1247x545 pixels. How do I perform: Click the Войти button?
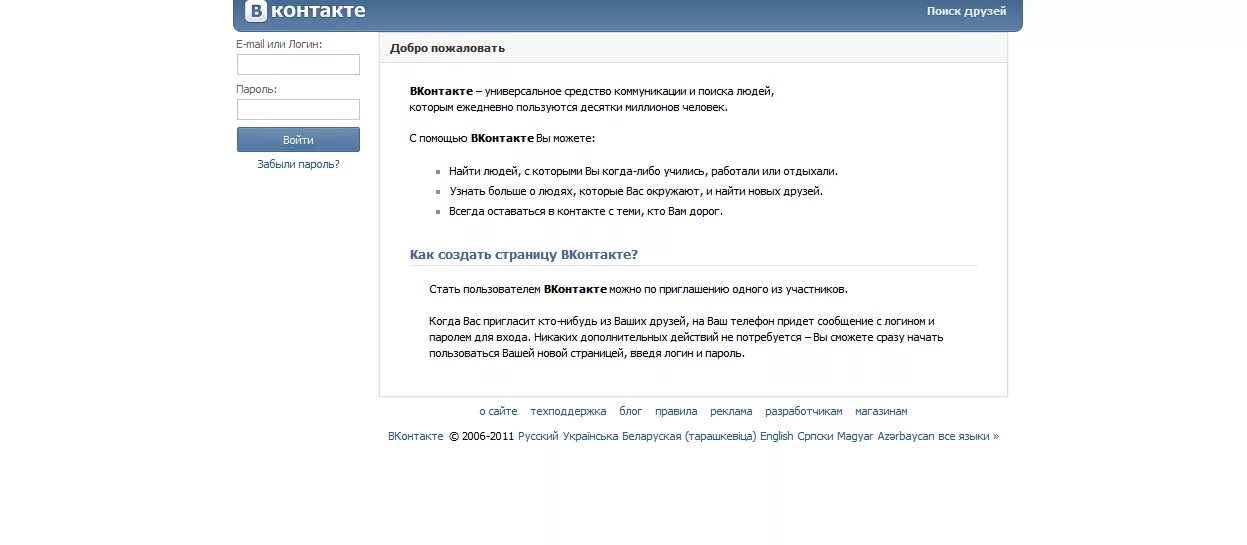(x=298, y=140)
